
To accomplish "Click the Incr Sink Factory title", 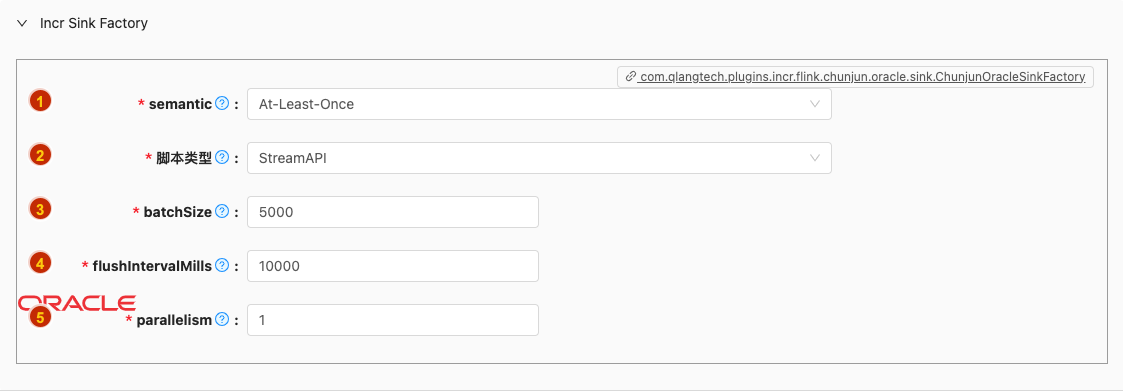I will coord(94,23).
